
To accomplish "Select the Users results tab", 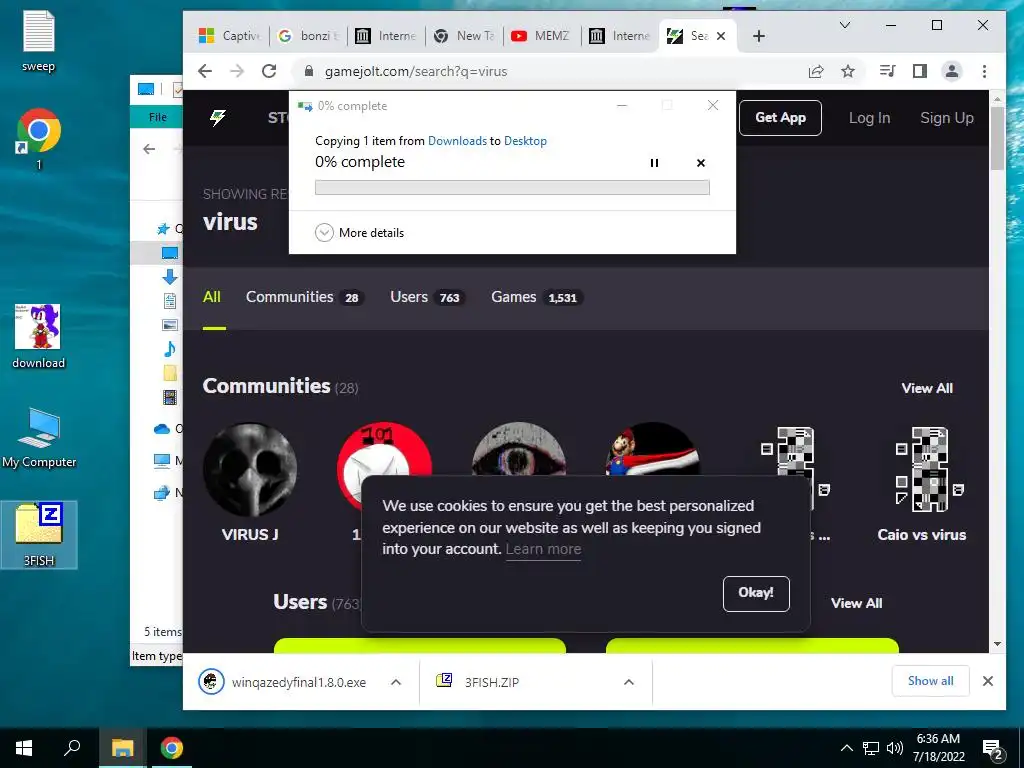I will [x=427, y=297].
